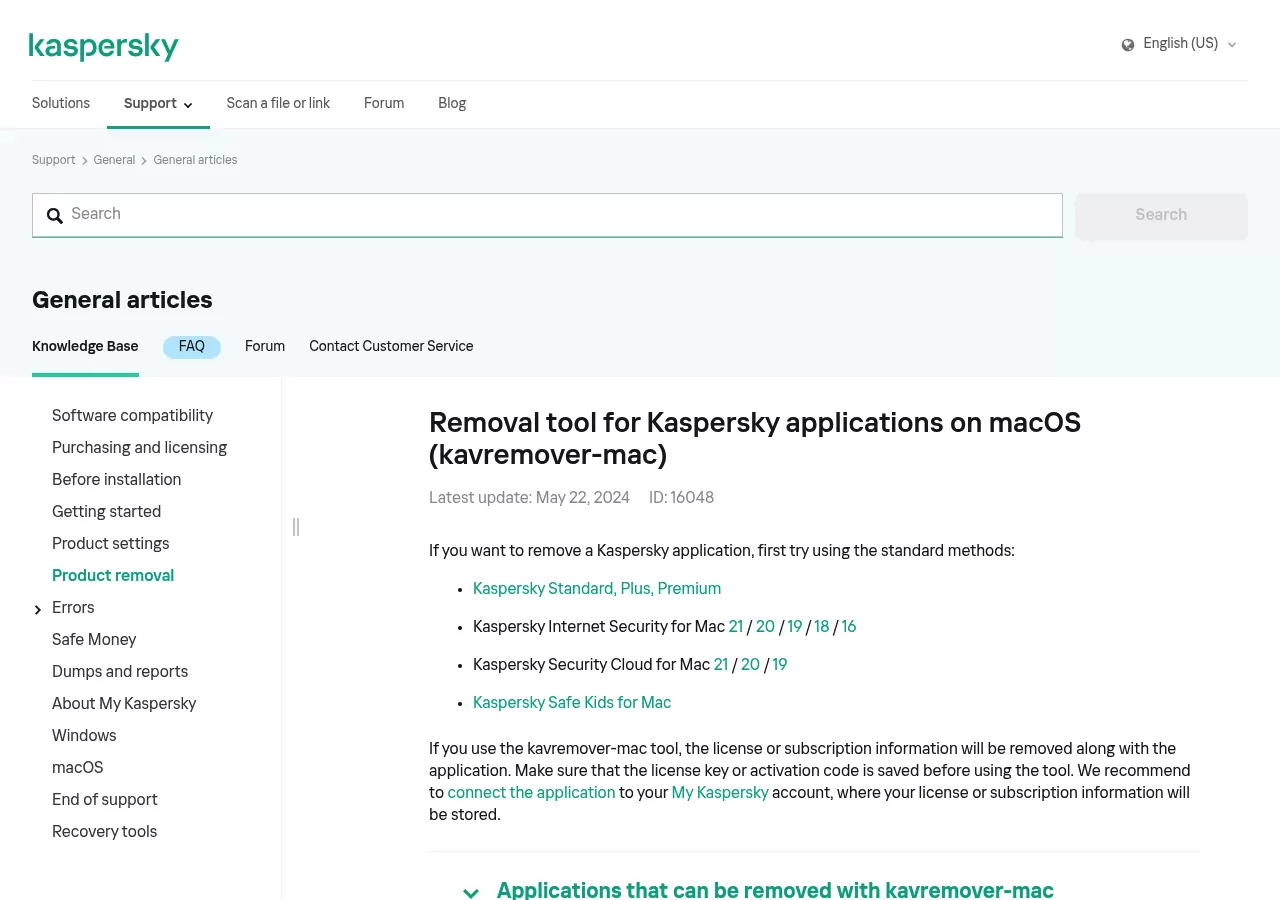
Task: Open End of support in sidebar
Action: [x=104, y=800]
